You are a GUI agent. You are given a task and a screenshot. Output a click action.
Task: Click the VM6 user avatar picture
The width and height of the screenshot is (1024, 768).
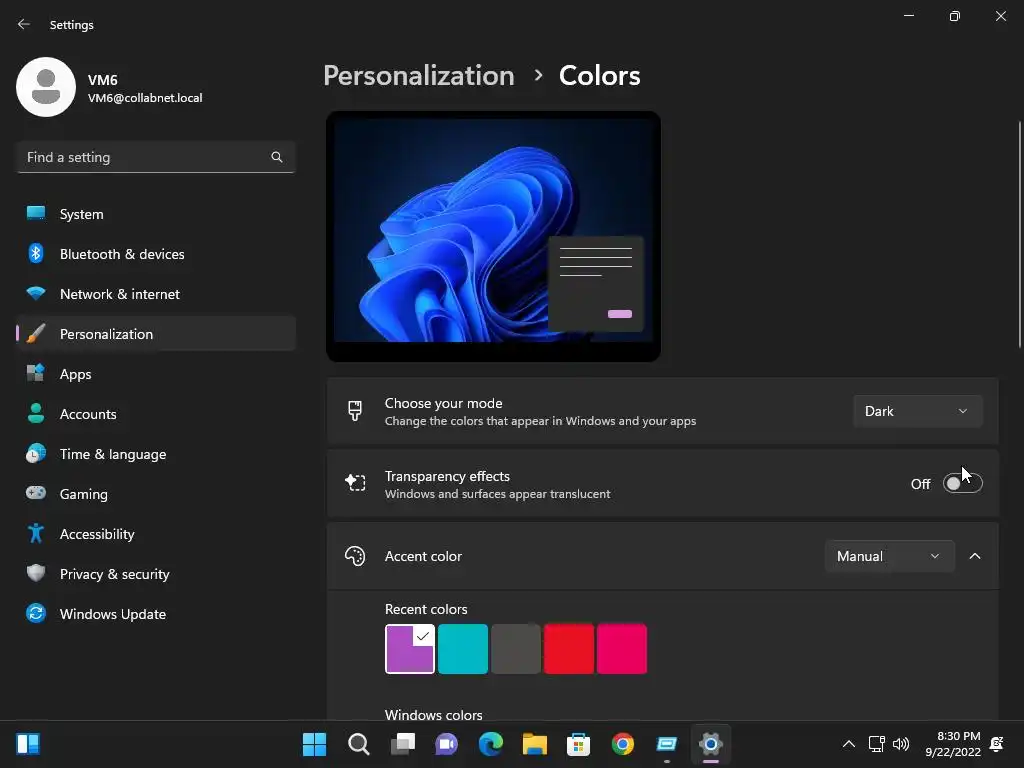click(46, 87)
